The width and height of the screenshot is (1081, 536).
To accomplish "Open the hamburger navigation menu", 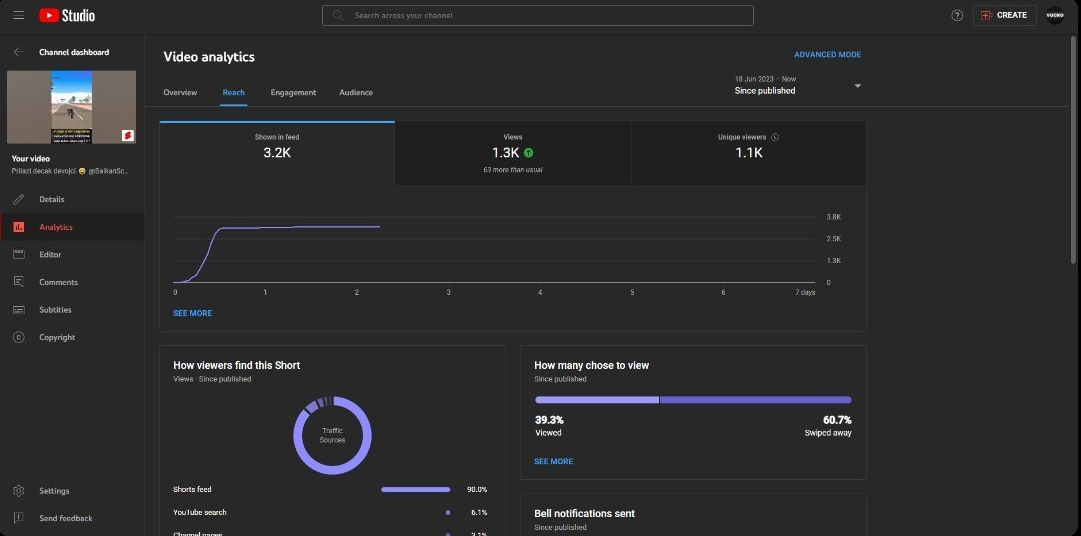I will pyautogui.click(x=18, y=15).
